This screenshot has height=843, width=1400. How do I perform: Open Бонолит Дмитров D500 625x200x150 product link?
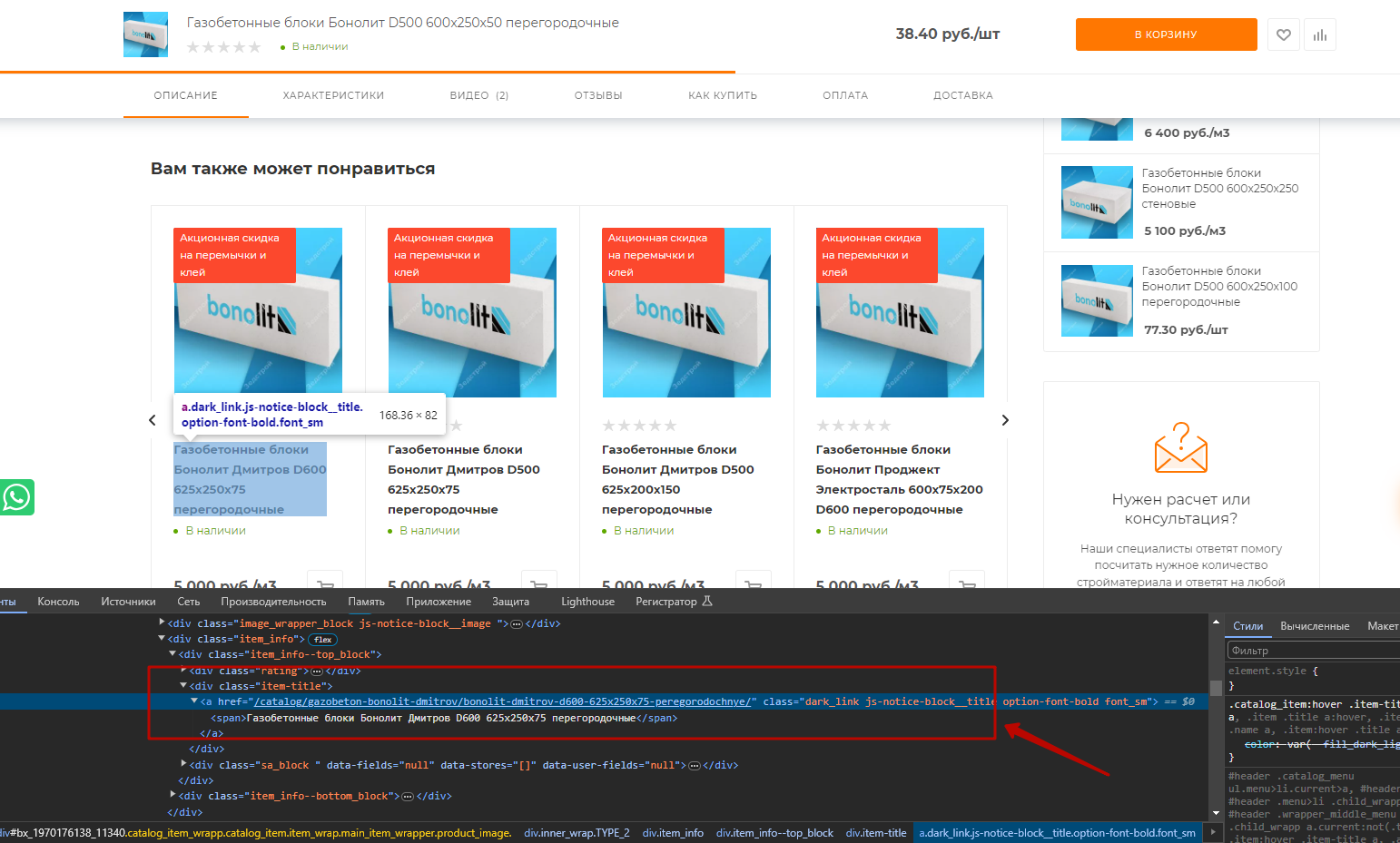677,479
